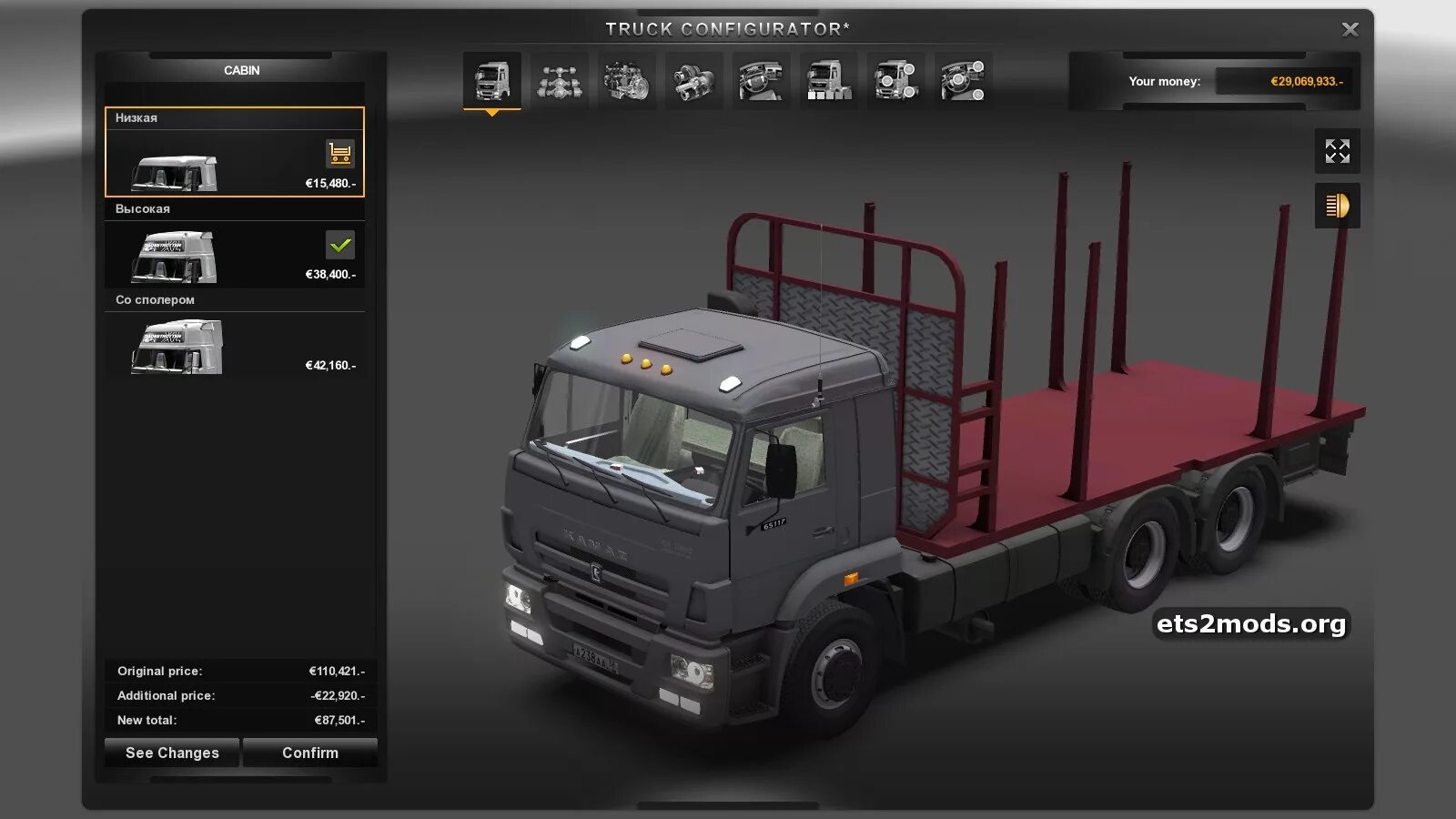
Task: Open the Engine category icon
Action: click(627, 80)
